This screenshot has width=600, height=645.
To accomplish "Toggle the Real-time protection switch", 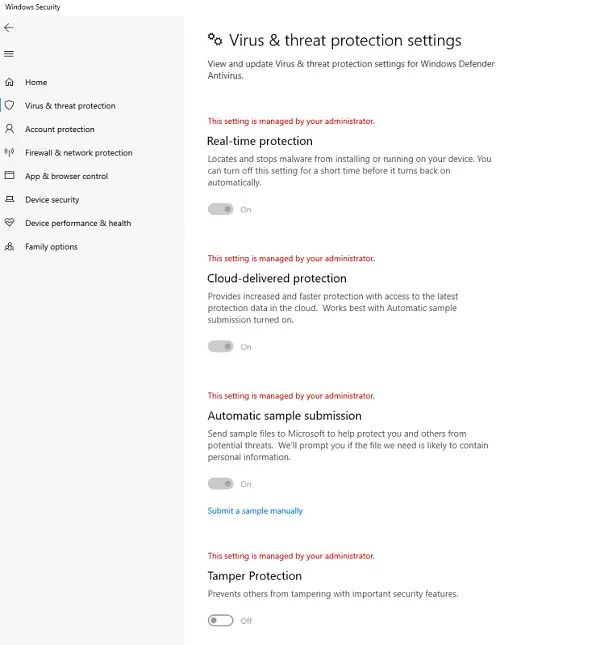I will [x=220, y=209].
